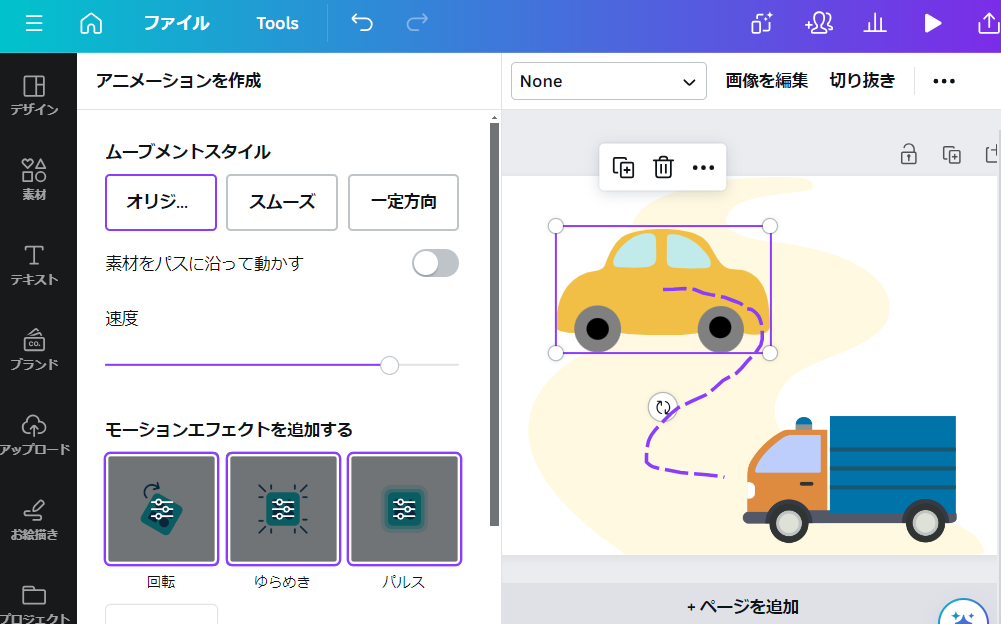Go to the Canva home page
This screenshot has width=1001, height=624.
pyautogui.click(x=91, y=23)
